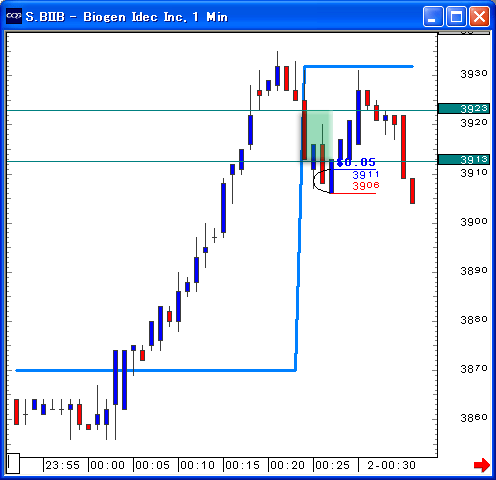496x480 pixels.
Task: Minimize the Biogen Idec chart window
Action: (x=433, y=16)
